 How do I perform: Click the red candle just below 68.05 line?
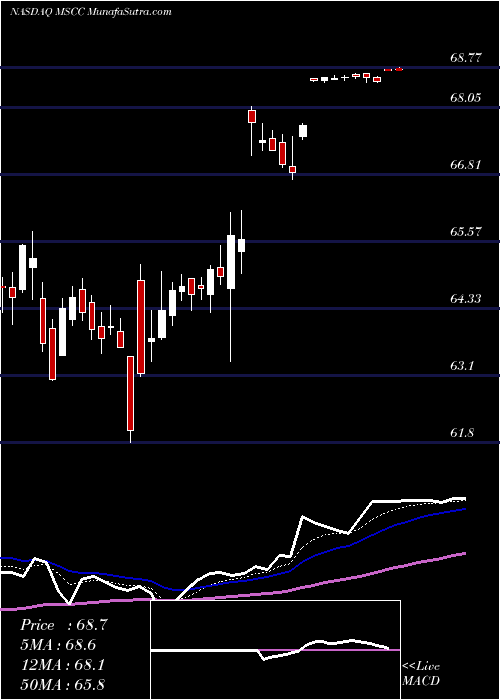[x=252, y=116]
